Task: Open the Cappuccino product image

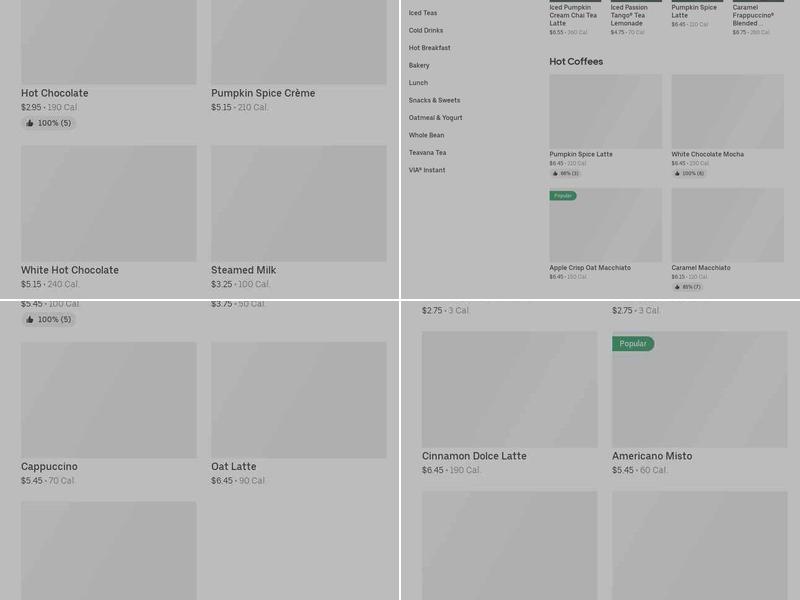Action: (x=109, y=400)
